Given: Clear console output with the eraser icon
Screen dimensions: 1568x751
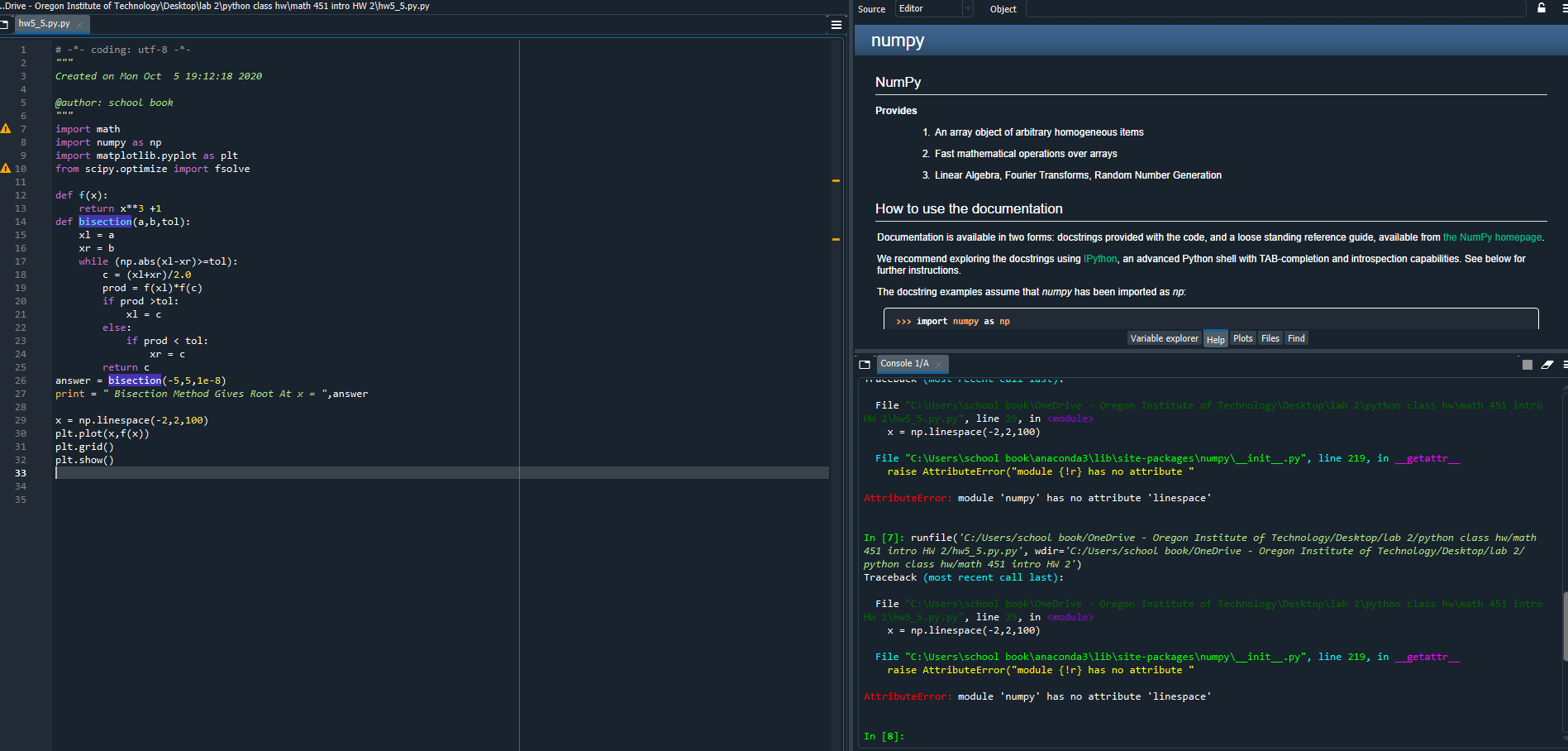Looking at the screenshot, I should (x=1547, y=365).
